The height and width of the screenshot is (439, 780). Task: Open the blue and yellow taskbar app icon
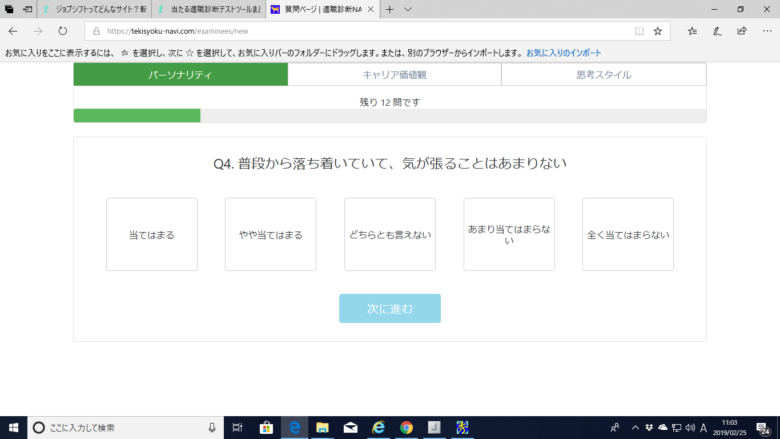462,428
